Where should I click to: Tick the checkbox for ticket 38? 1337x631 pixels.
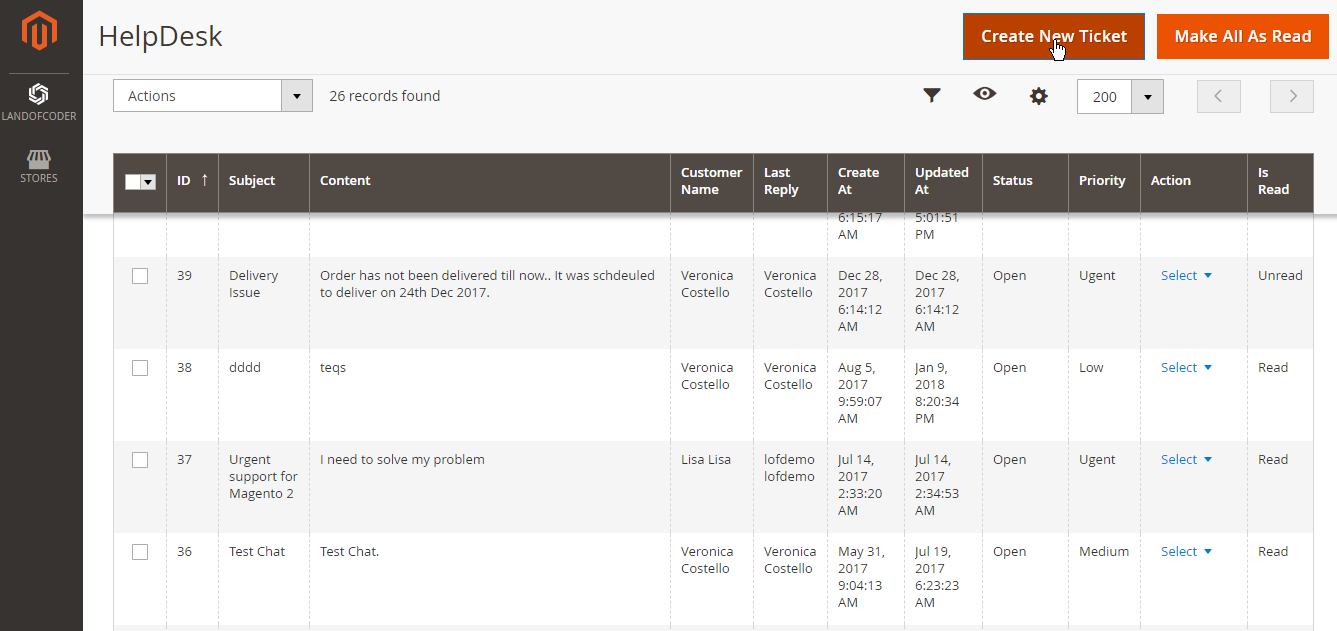pyautogui.click(x=140, y=368)
